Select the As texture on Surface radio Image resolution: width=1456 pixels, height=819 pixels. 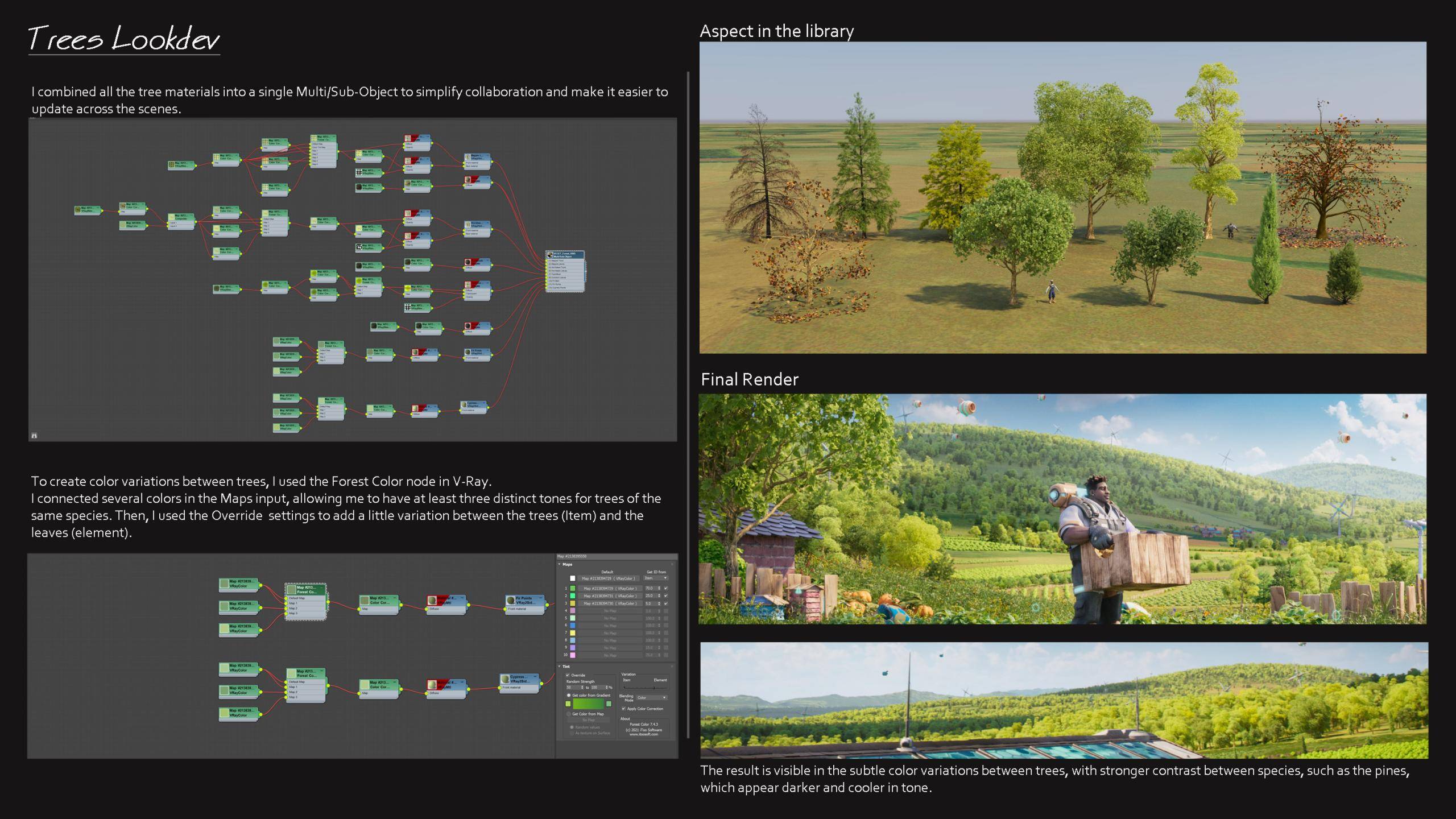572,733
